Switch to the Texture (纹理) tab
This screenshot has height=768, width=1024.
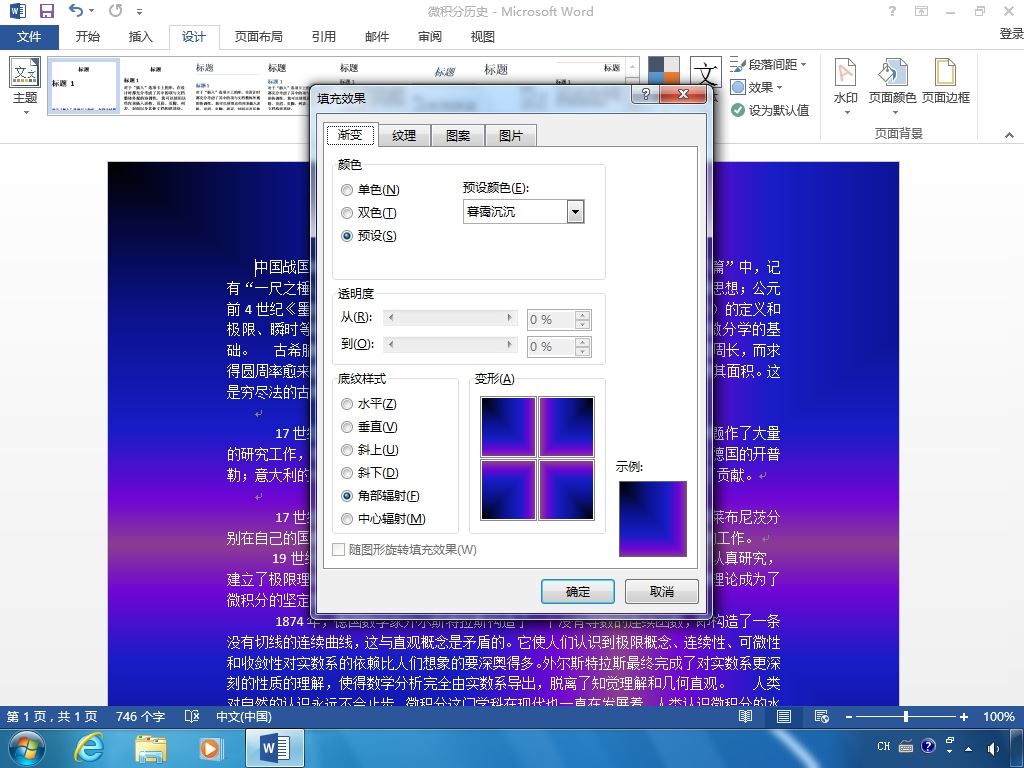click(404, 135)
